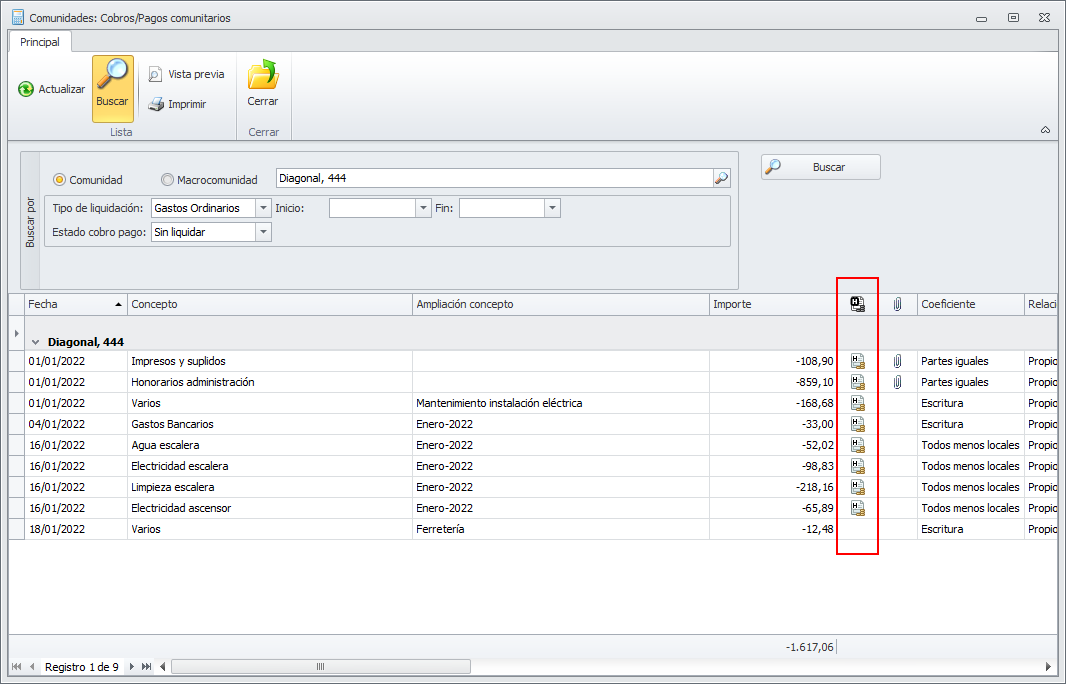
Task: Collapse the Diagonal, 444 group
Action: [x=36, y=342]
